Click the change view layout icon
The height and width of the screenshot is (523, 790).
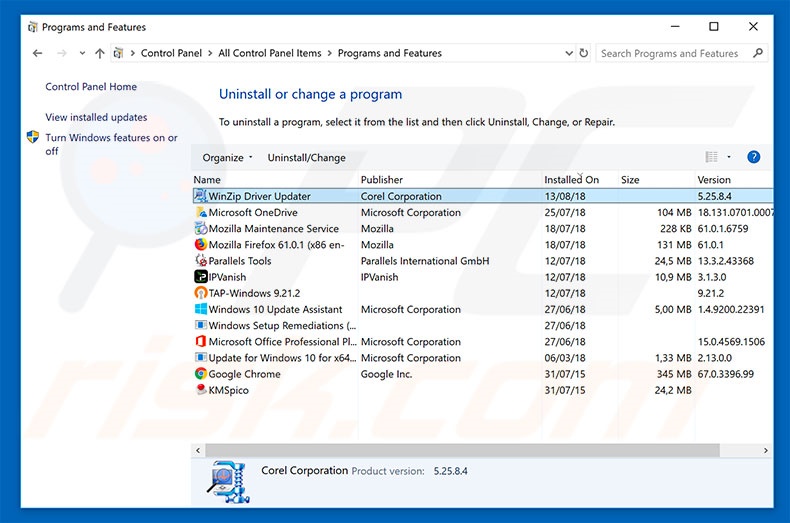tap(711, 157)
